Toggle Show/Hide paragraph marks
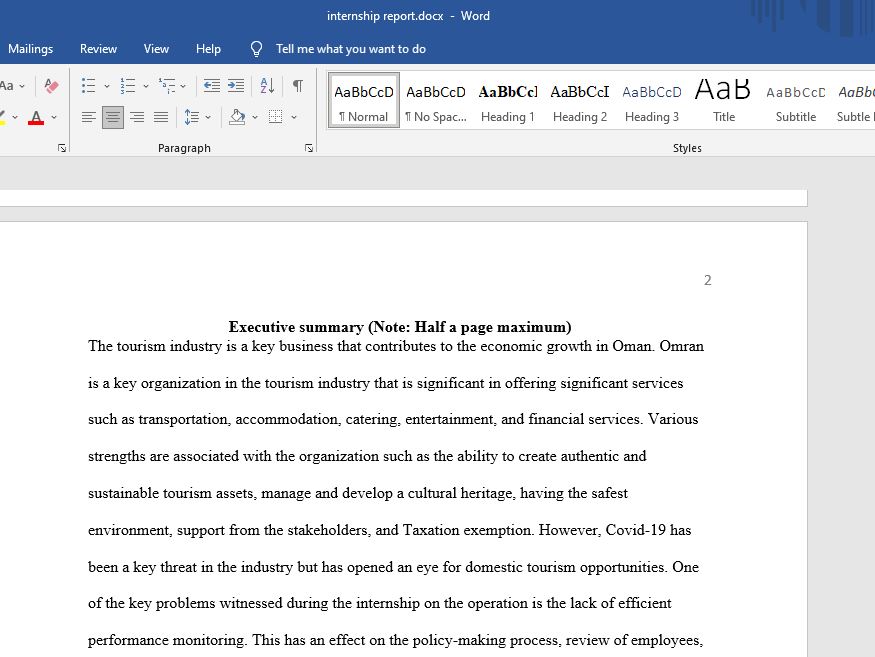Image resolution: width=875 pixels, height=657 pixels. [x=298, y=86]
